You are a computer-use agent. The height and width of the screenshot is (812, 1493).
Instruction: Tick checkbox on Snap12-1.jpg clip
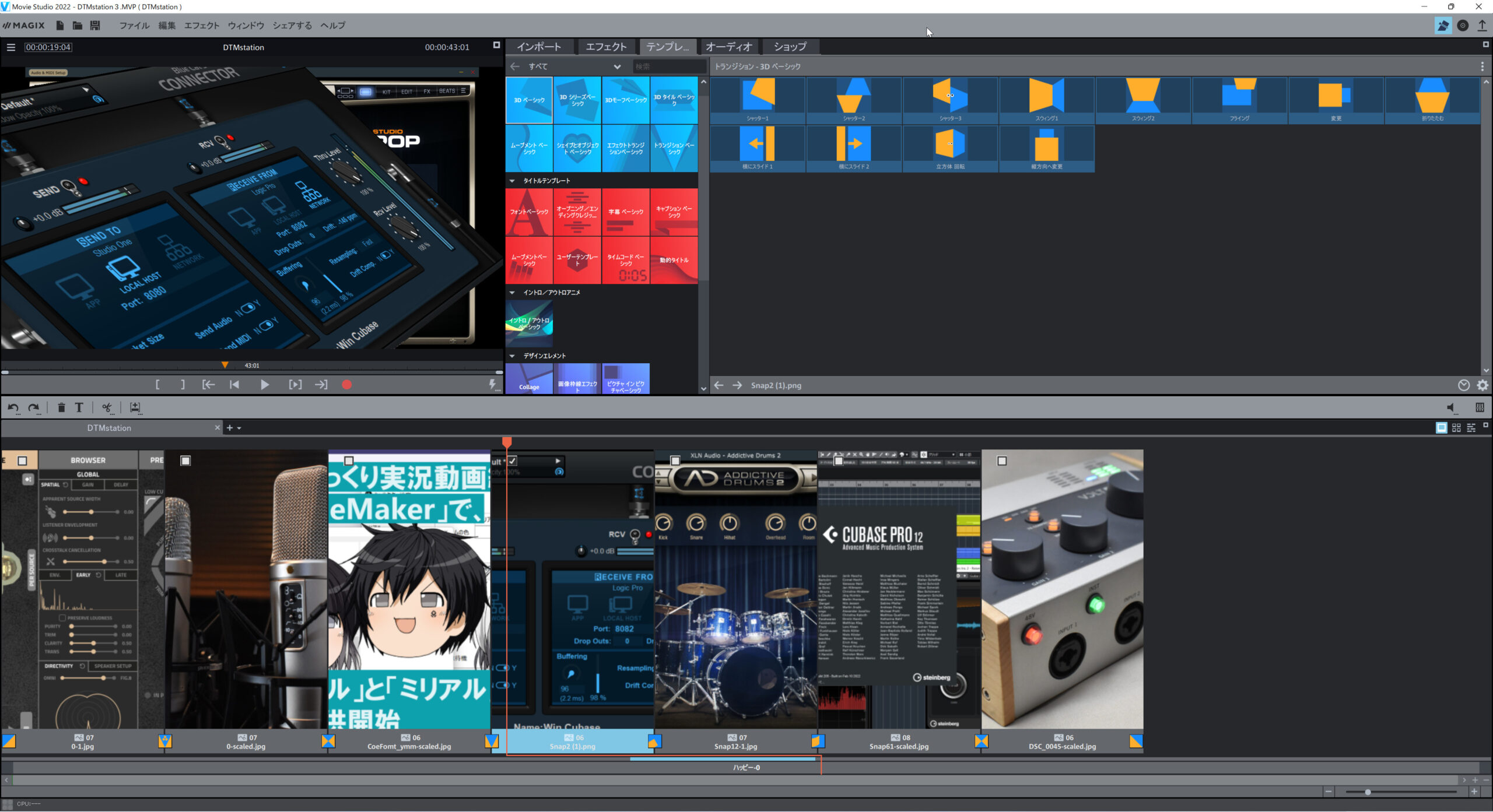pos(675,461)
